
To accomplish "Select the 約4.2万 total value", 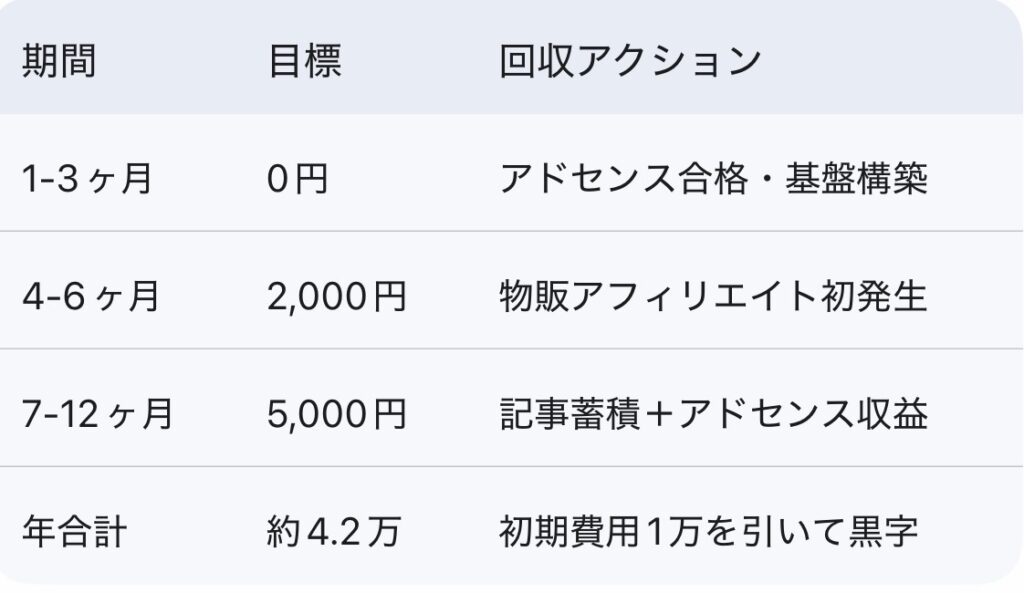I will click(334, 531).
